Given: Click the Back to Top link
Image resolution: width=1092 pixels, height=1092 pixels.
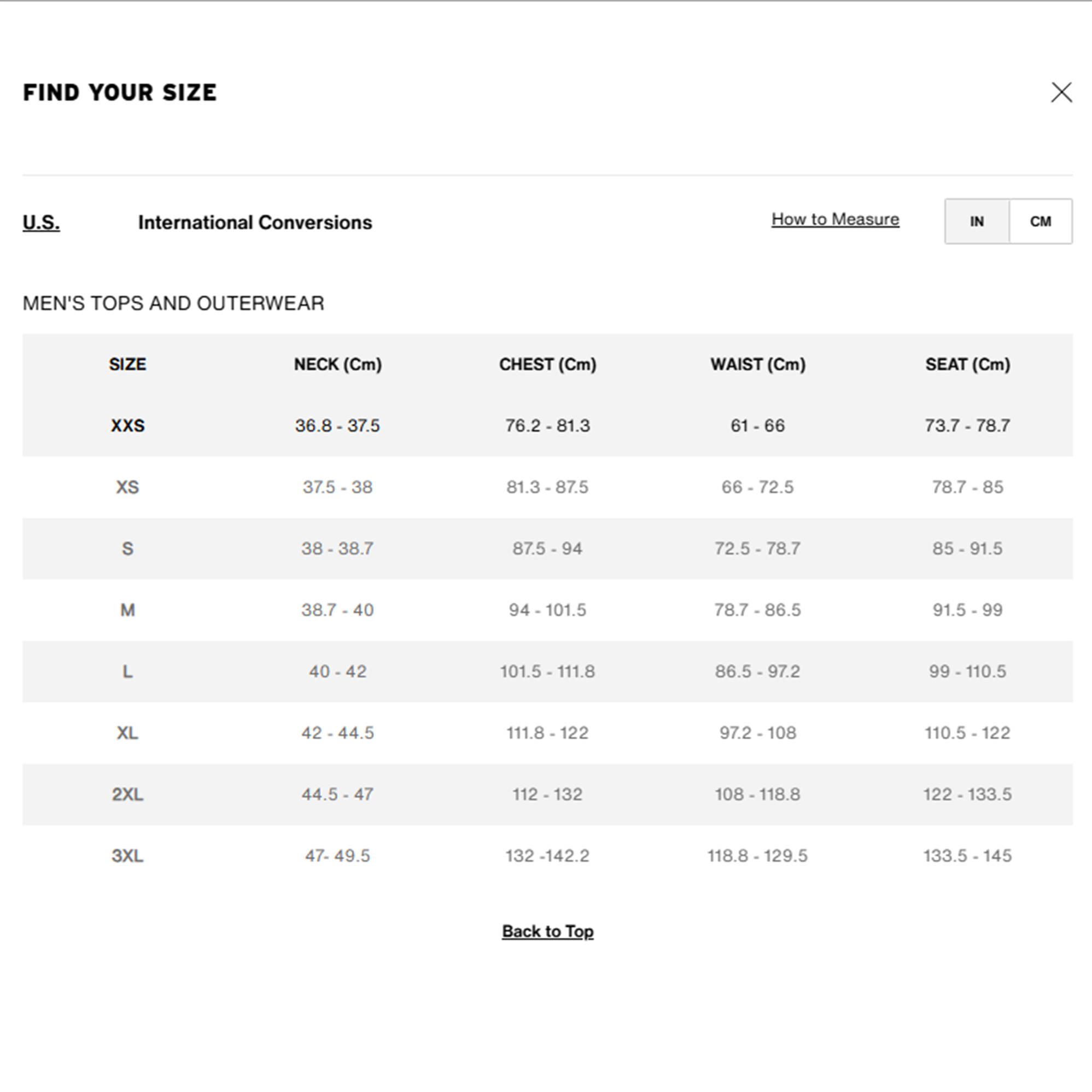Looking at the screenshot, I should (547, 931).
